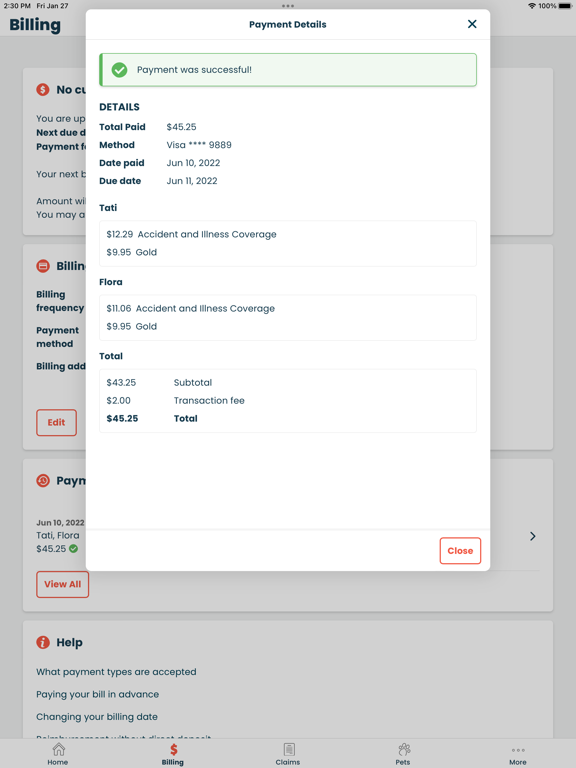
Task: Click the payment history clock icon
Action: pyautogui.click(x=43, y=480)
